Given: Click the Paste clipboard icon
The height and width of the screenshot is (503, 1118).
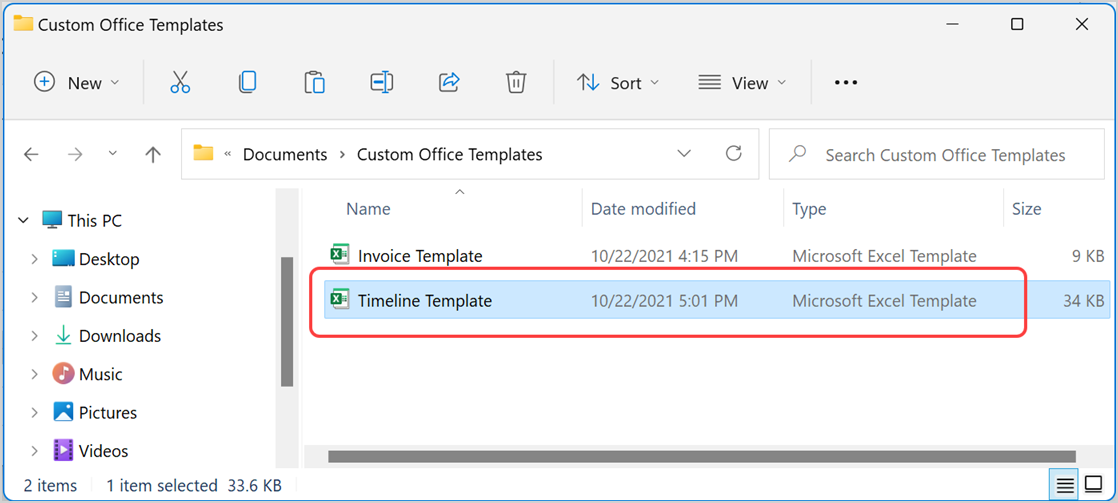Looking at the screenshot, I should point(314,83).
